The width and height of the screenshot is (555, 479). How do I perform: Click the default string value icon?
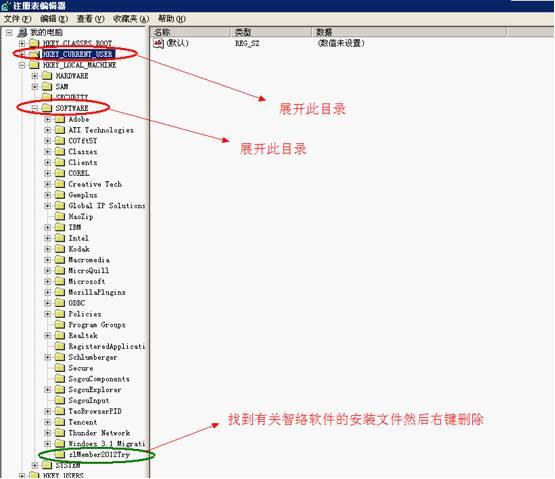pyautogui.click(x=158, y=43)
